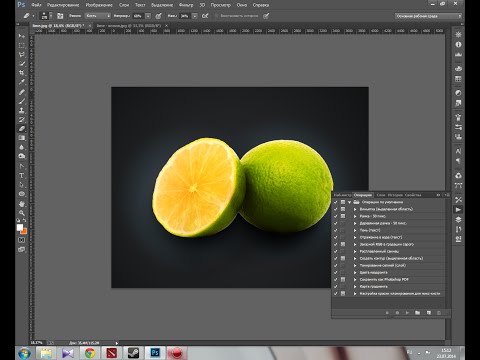The image size is (480, 360).
Task: Select the Blur tool
Action: tap(22, 147)
